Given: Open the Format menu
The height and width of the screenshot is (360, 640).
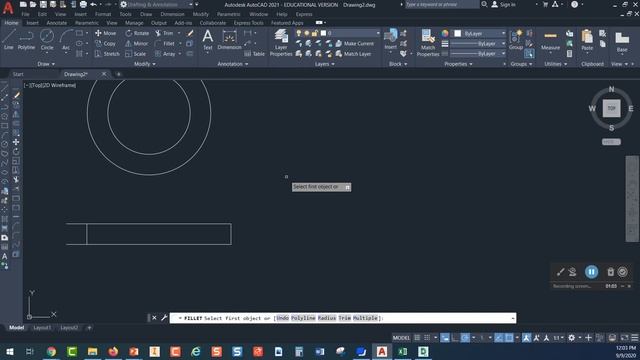Looking at the screenshot, I should click(x=103, y=14).
